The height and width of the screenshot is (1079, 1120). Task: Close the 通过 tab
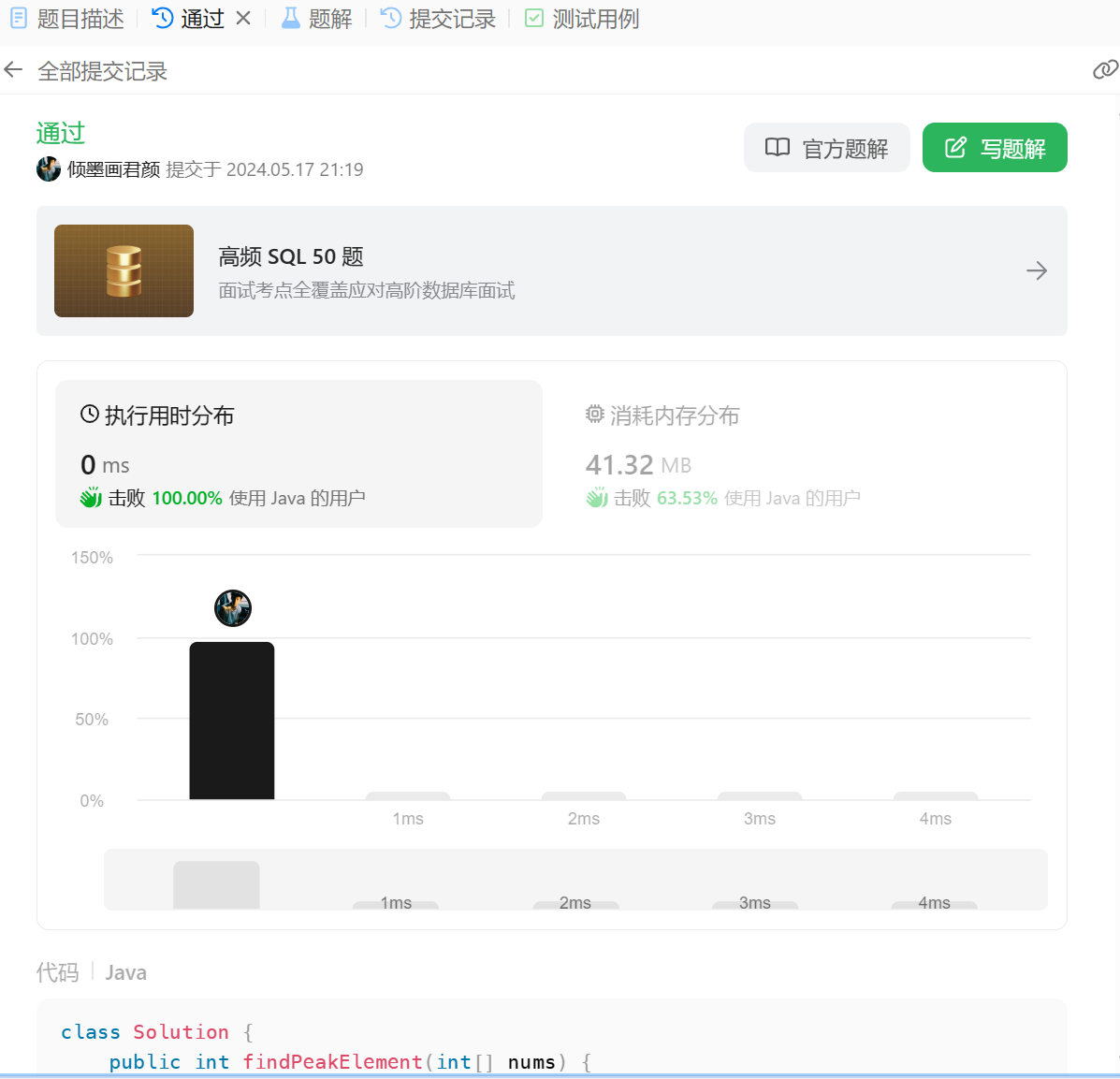pyautogui.click(x=243, y=18)
